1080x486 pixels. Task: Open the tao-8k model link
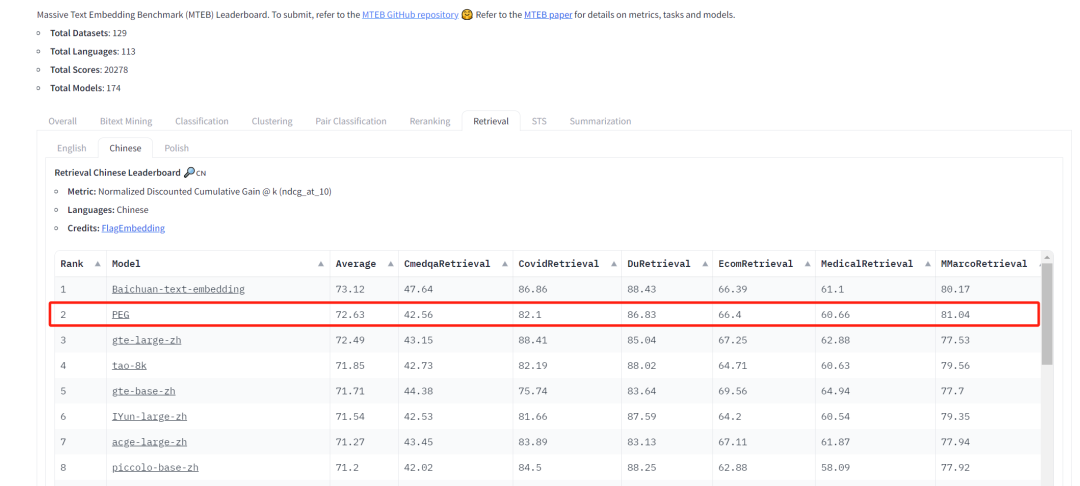(x=129, y=366)
